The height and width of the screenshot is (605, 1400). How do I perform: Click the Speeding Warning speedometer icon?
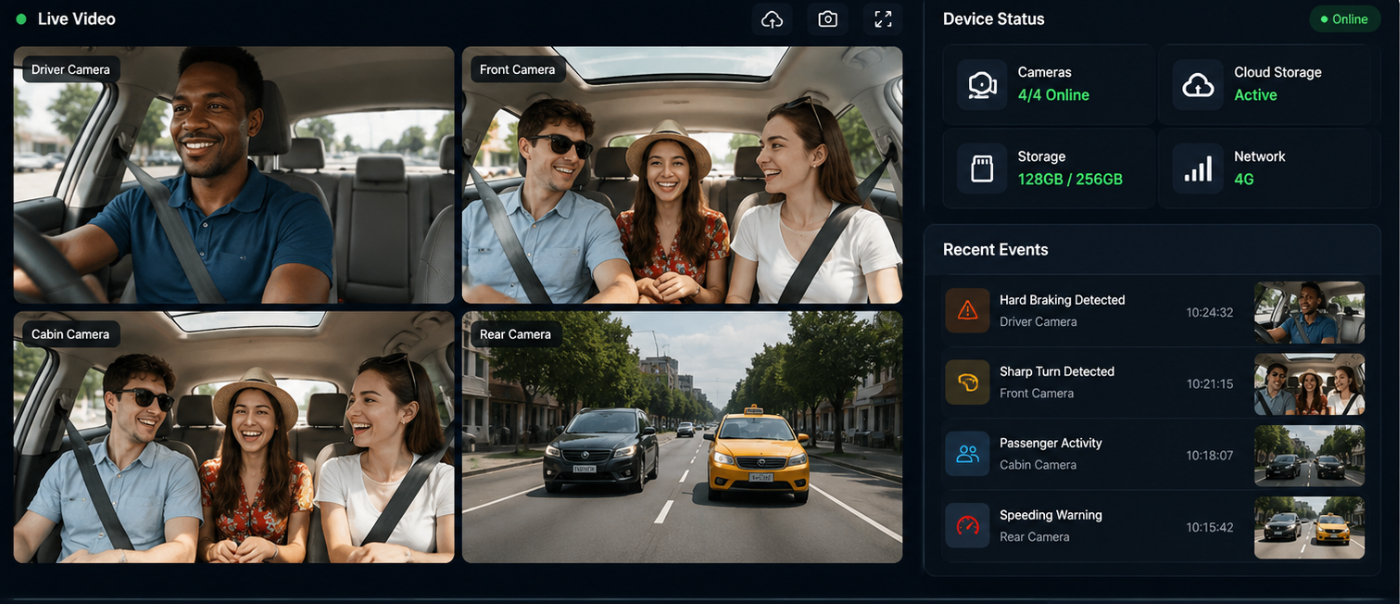[x=967, y=525]
